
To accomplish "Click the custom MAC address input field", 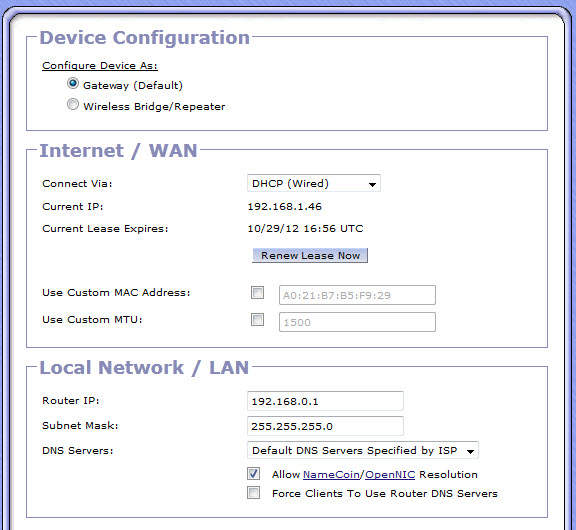I will 357,295.
